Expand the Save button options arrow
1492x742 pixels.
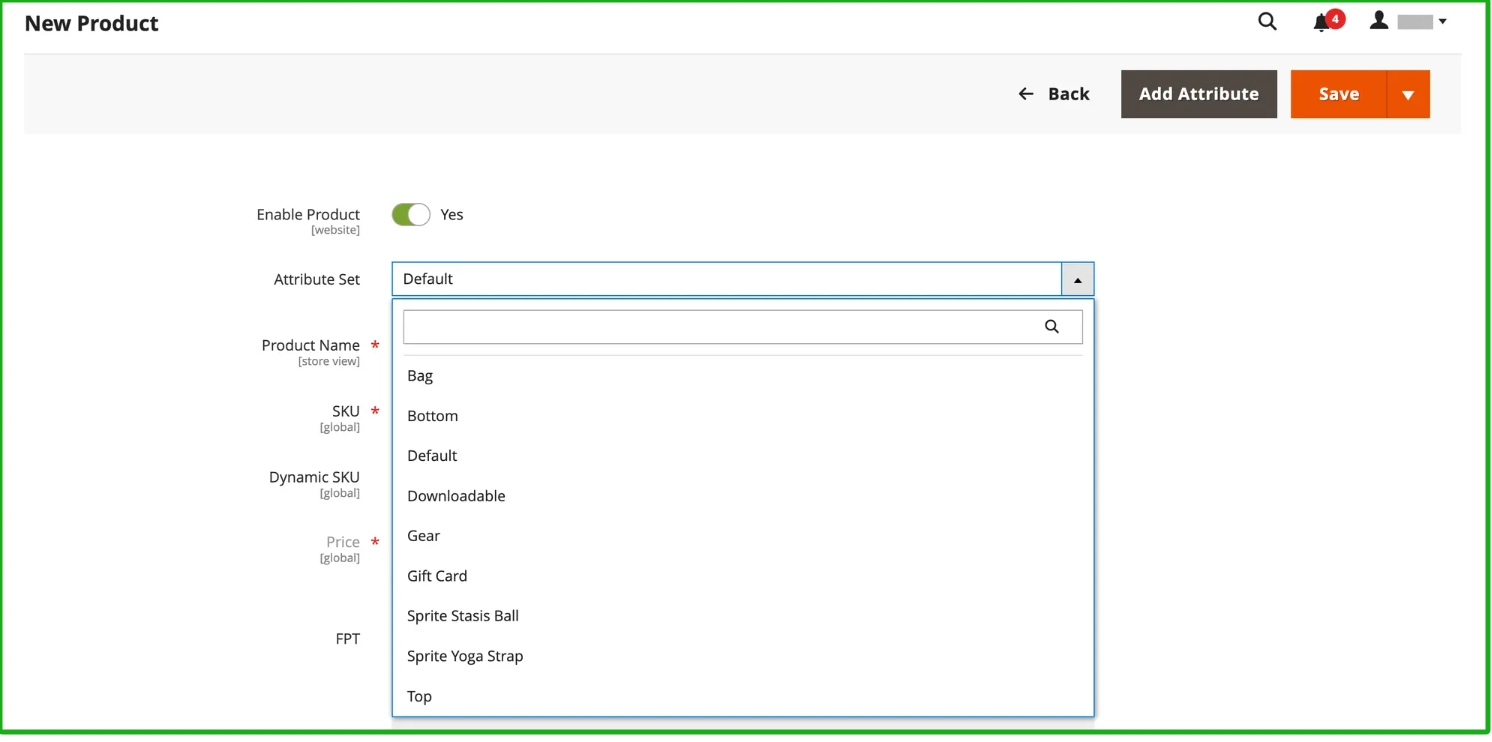[x=1408, y=95]
